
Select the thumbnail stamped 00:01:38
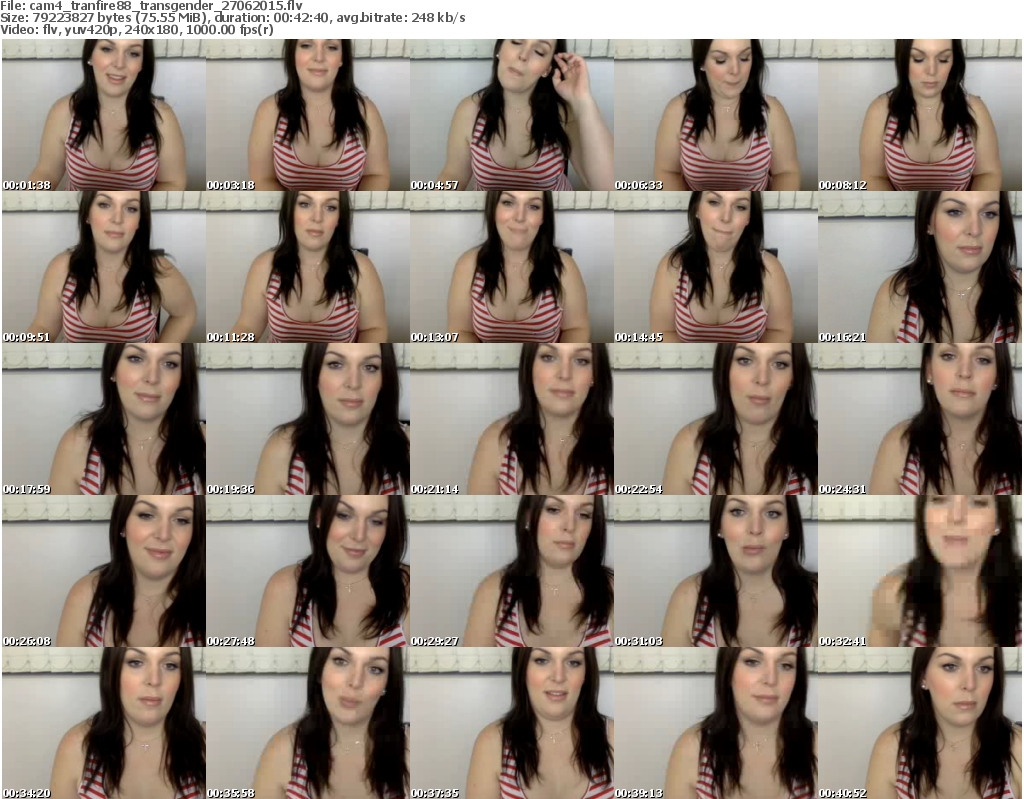tap(104, 115)
